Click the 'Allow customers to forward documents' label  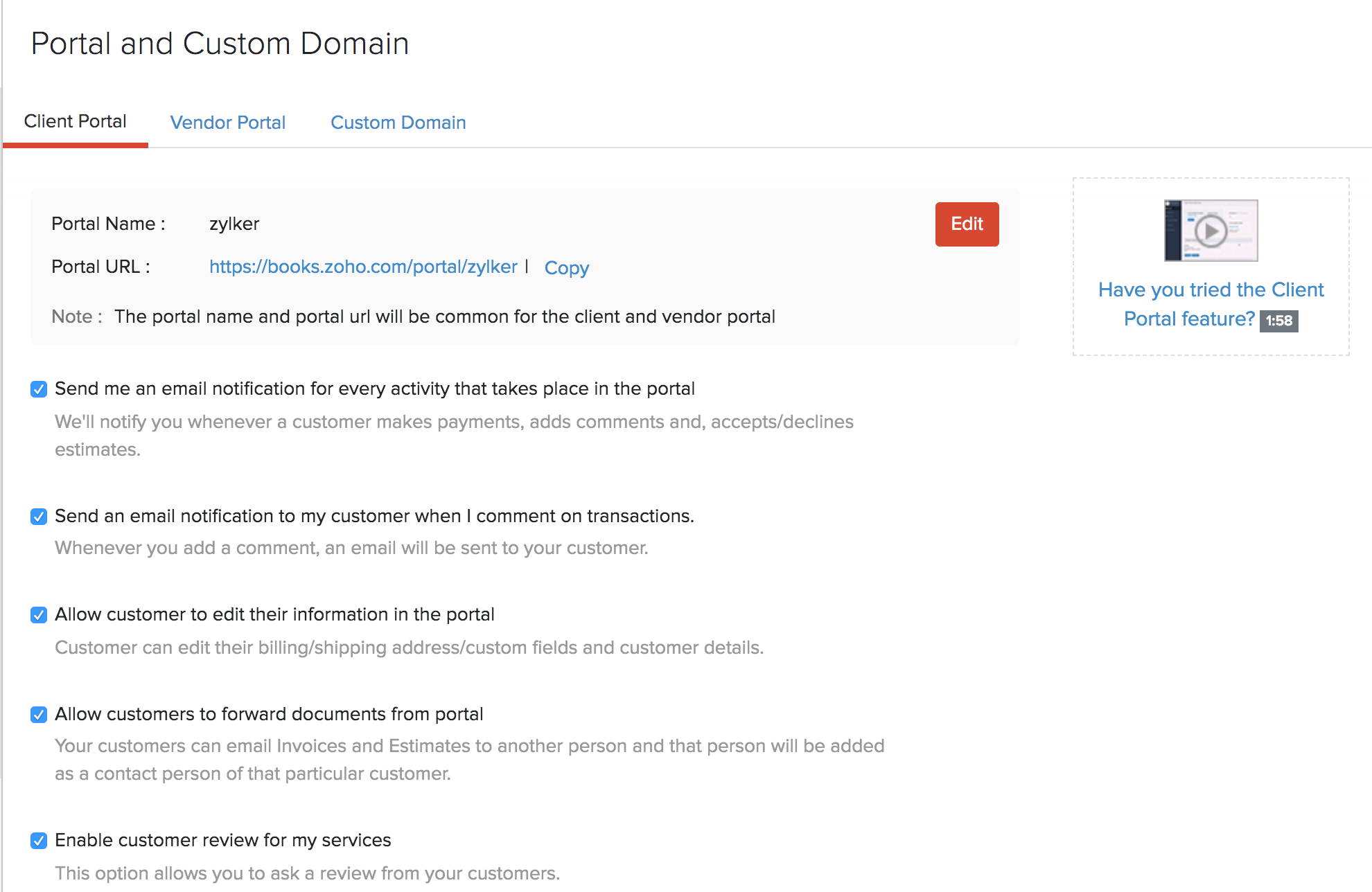pyautogui.click(x=269, y=714)
